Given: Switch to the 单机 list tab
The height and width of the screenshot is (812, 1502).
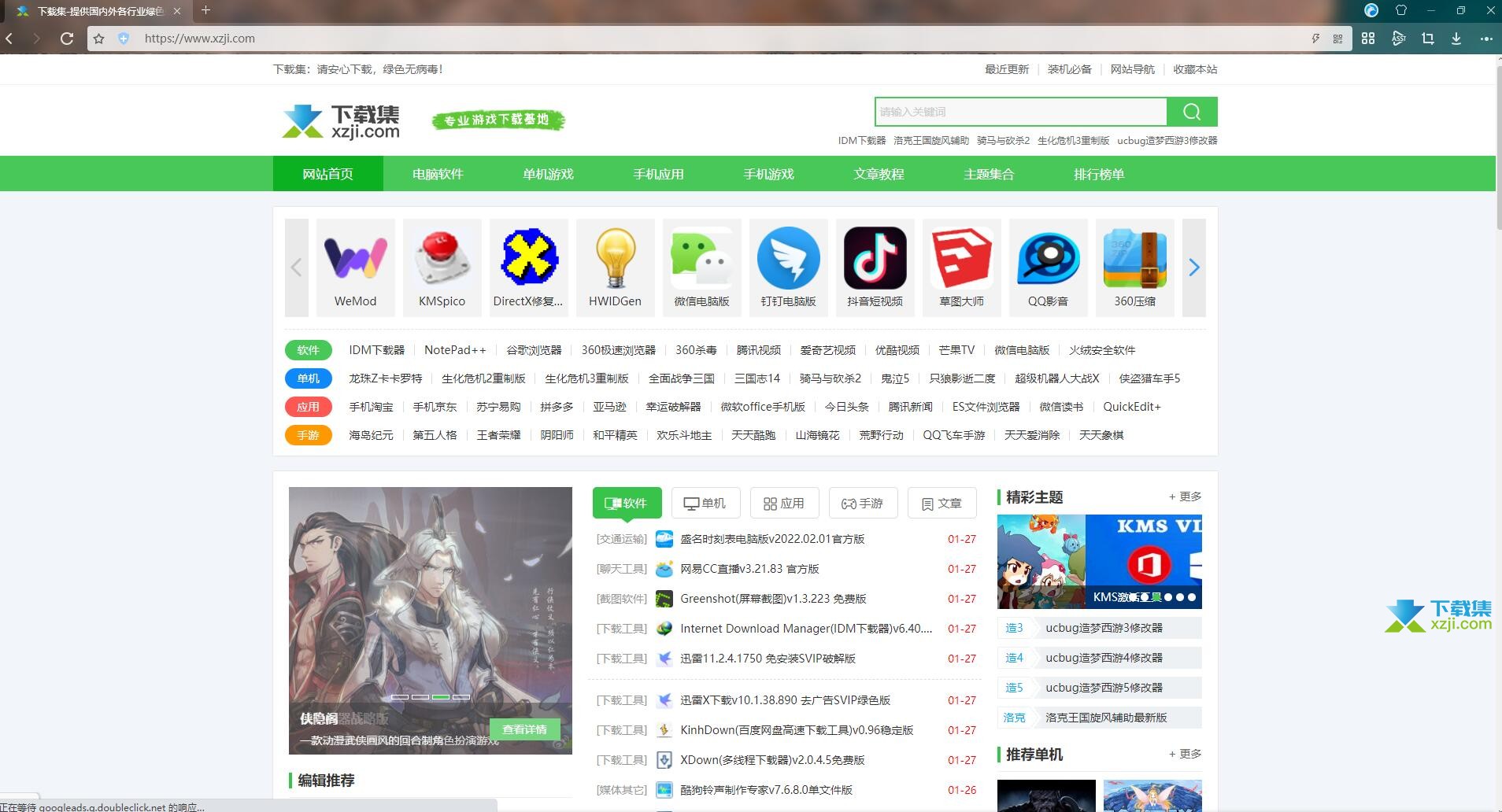Looking at the screenshot, I should (706, 503).
